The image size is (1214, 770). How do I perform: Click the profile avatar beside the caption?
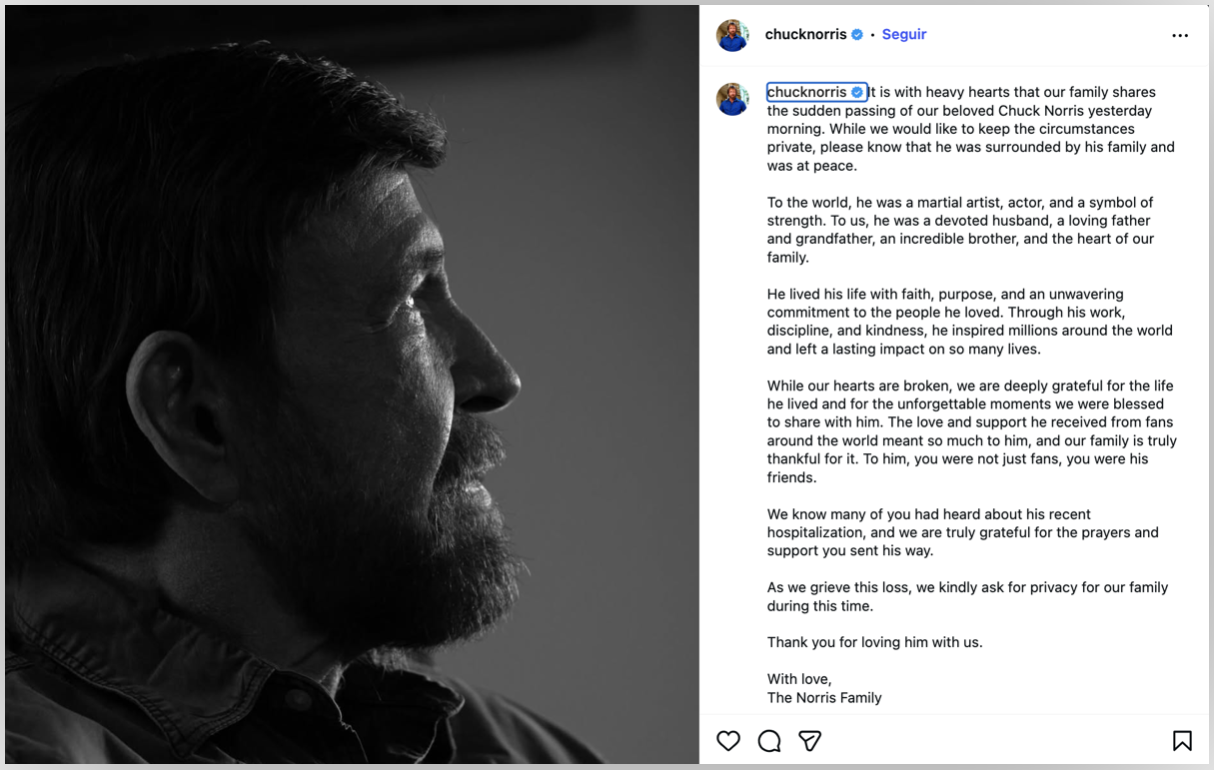click(733, 99)
